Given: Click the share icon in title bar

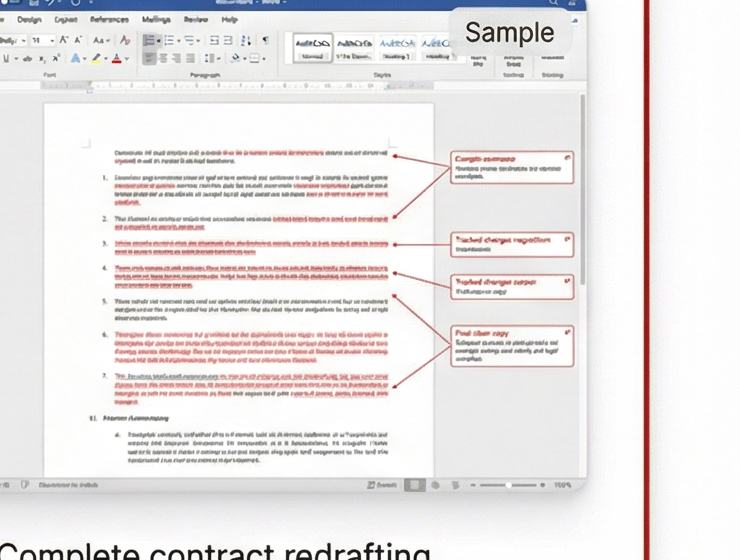Looking at the screenshot, I should [572, 2].
